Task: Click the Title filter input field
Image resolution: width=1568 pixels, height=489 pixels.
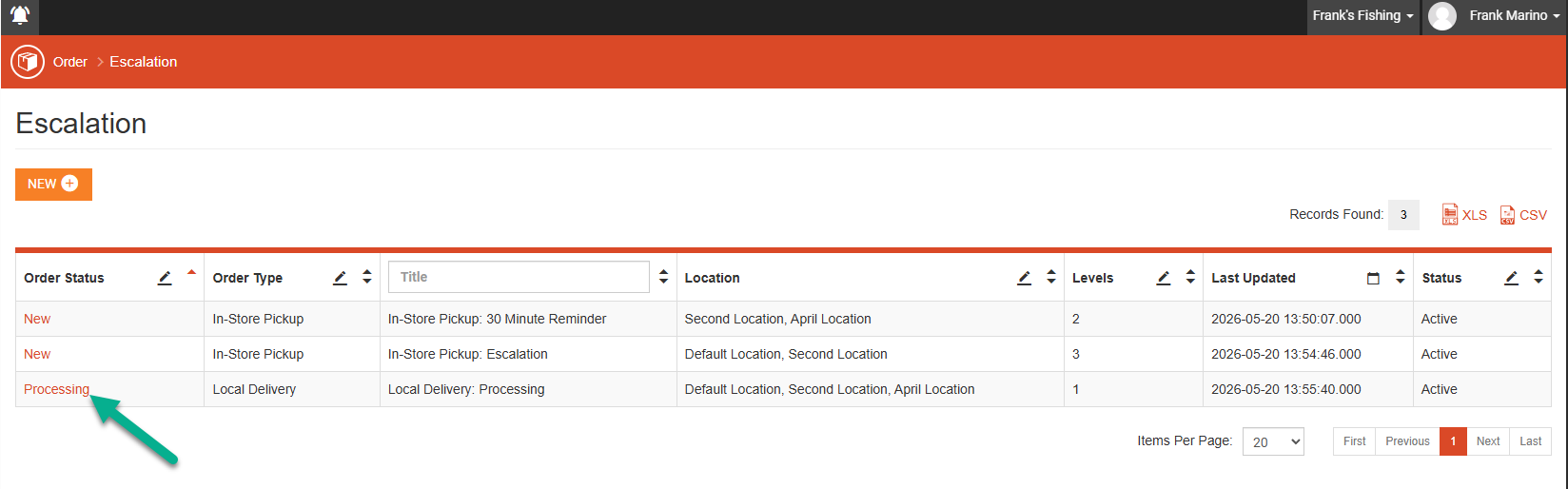Action: (x=519, y=277)
